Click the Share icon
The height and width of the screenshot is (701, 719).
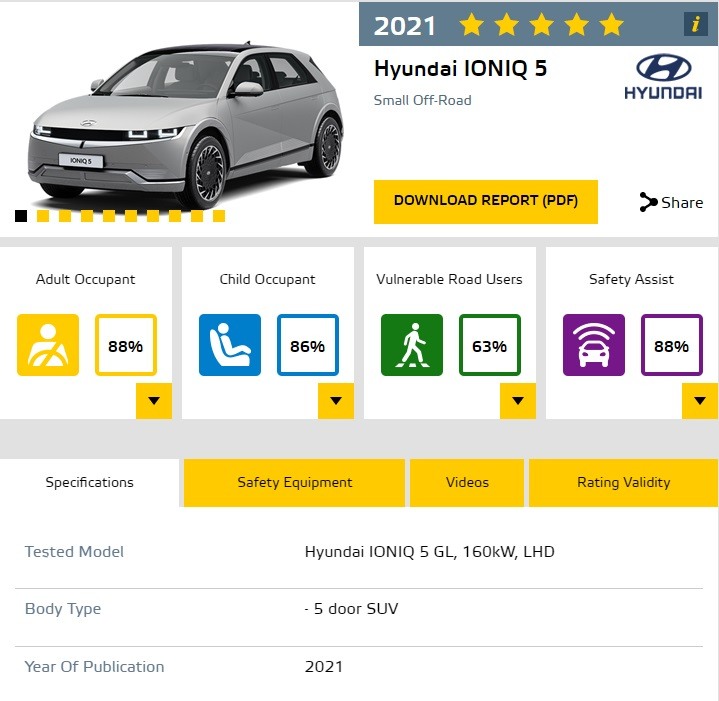[x=648, y=202]
